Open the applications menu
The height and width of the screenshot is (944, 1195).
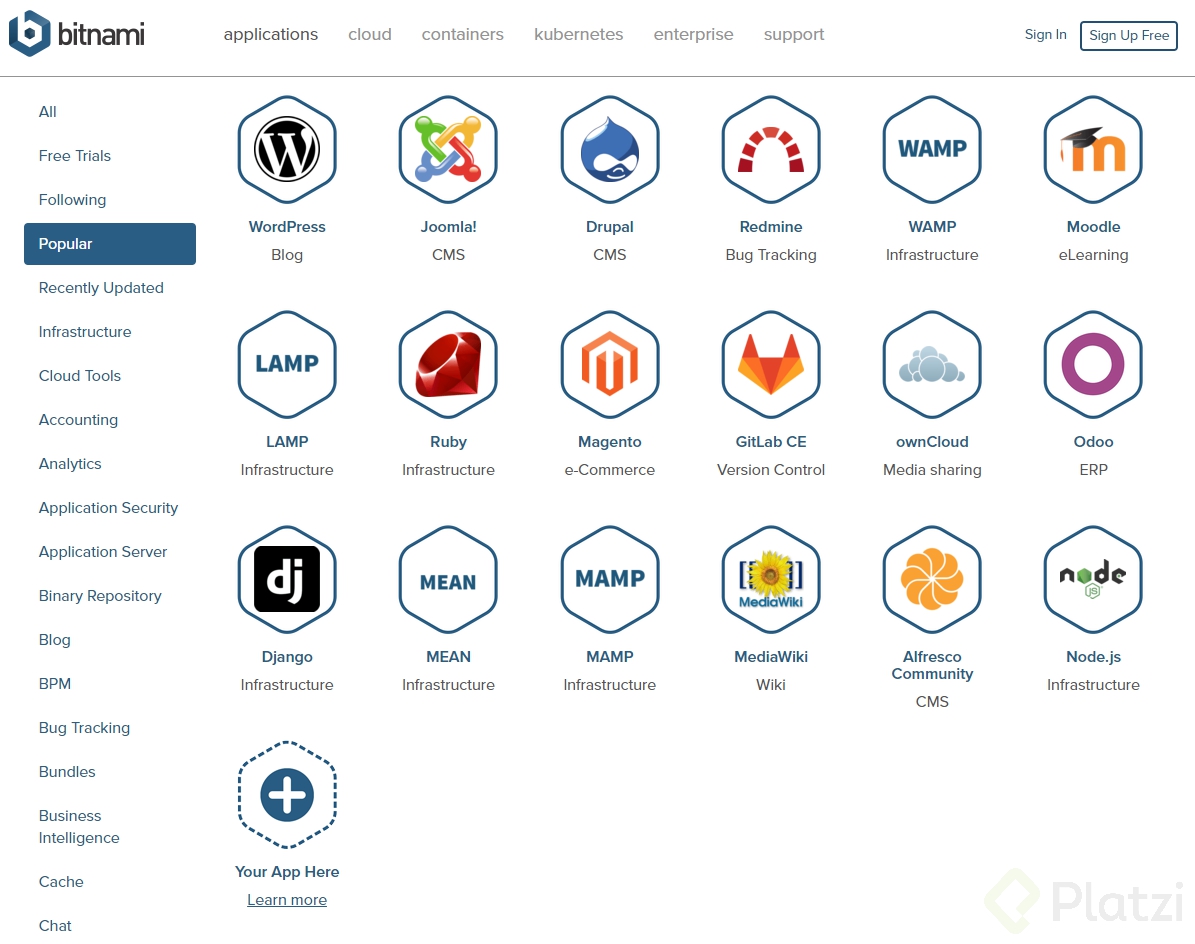(271, 34)
